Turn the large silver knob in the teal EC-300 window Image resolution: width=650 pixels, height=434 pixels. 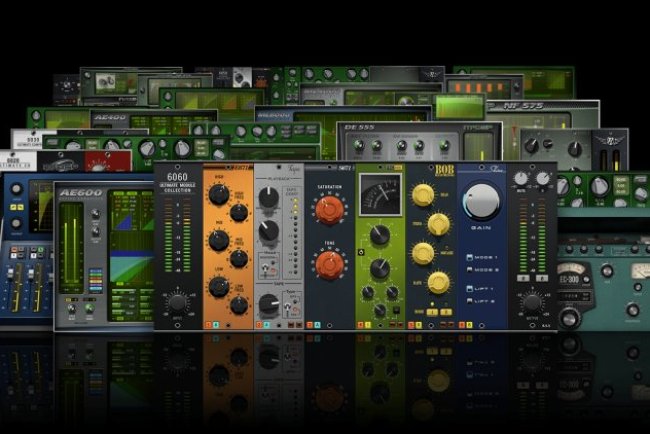click(569, 318)
